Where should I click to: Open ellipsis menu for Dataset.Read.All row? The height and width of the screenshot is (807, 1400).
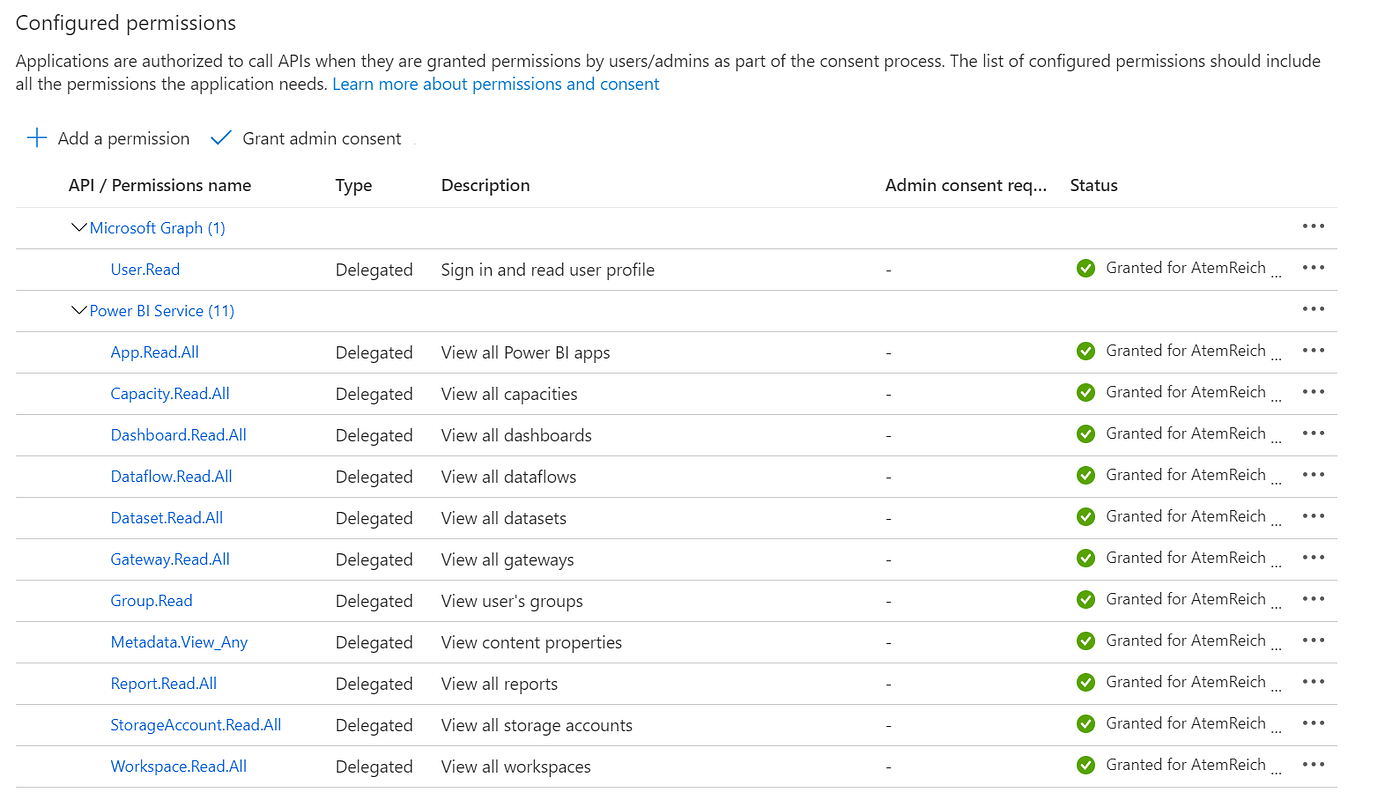tap(1313, 517)
